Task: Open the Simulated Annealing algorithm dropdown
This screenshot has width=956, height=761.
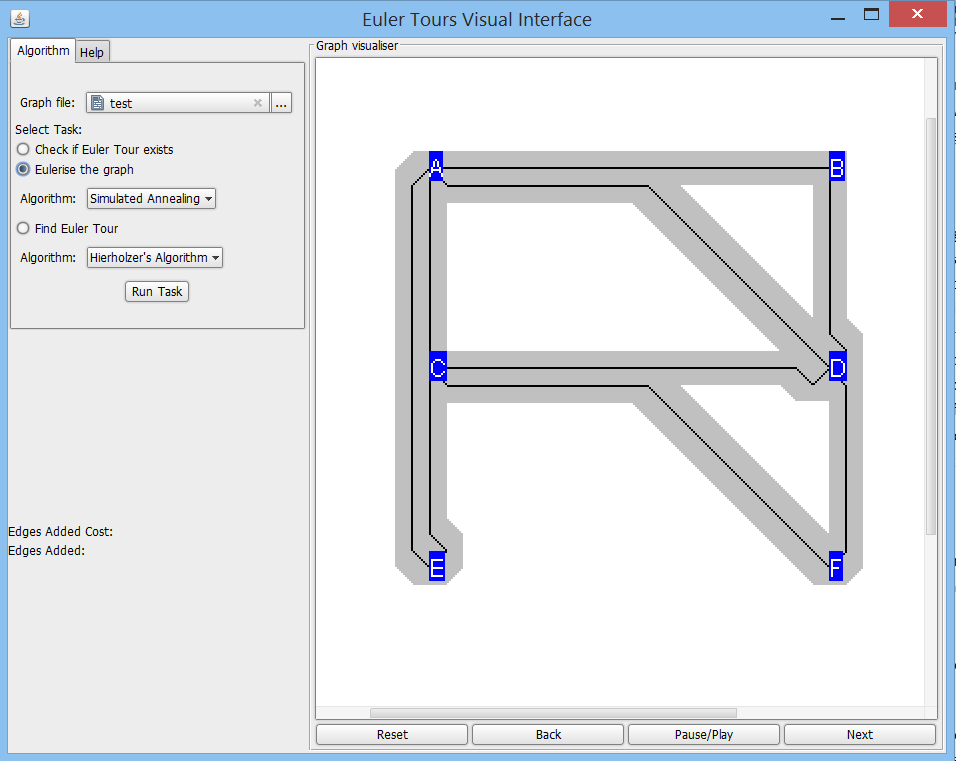Action: pos(151,199)
